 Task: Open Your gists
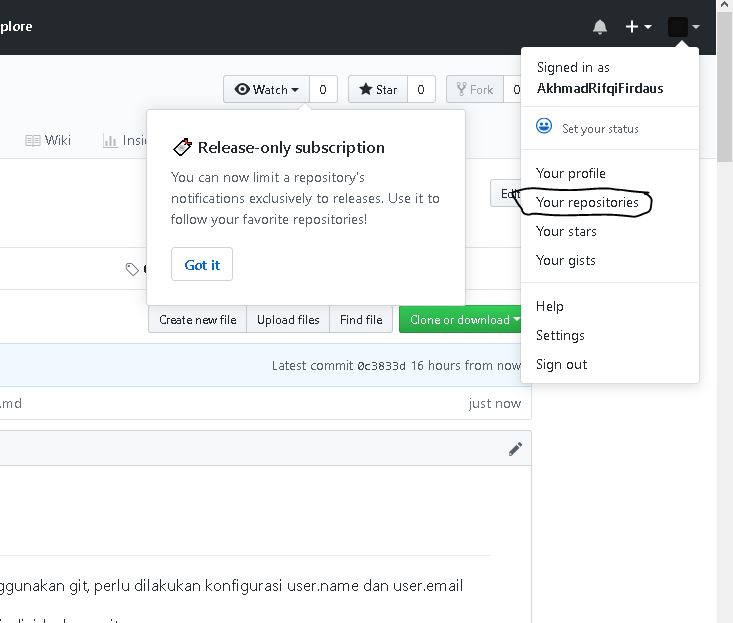tap(566, 260)
